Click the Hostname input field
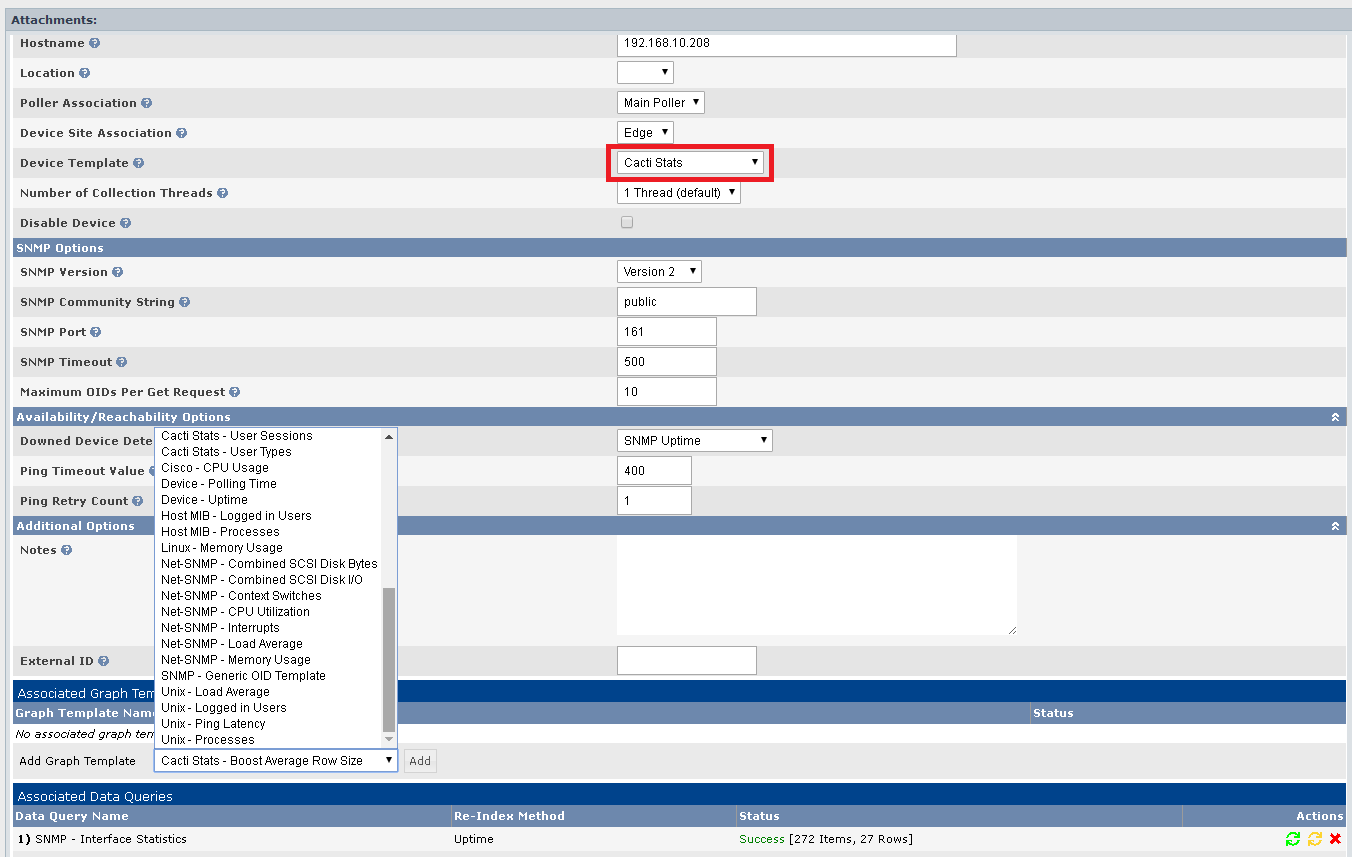Image resolution: width=1352 pixels, height=857 pixels. pos(787,44)
